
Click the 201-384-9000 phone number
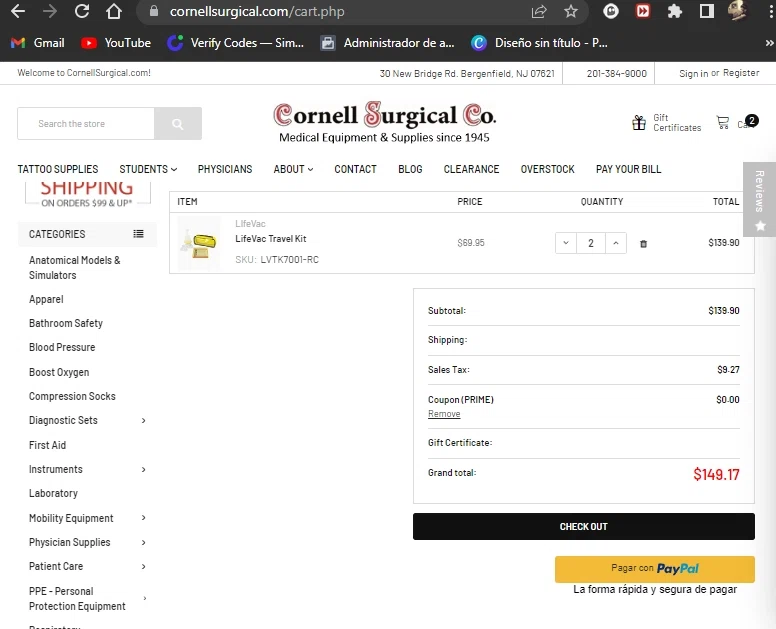[x=617, y=74]
